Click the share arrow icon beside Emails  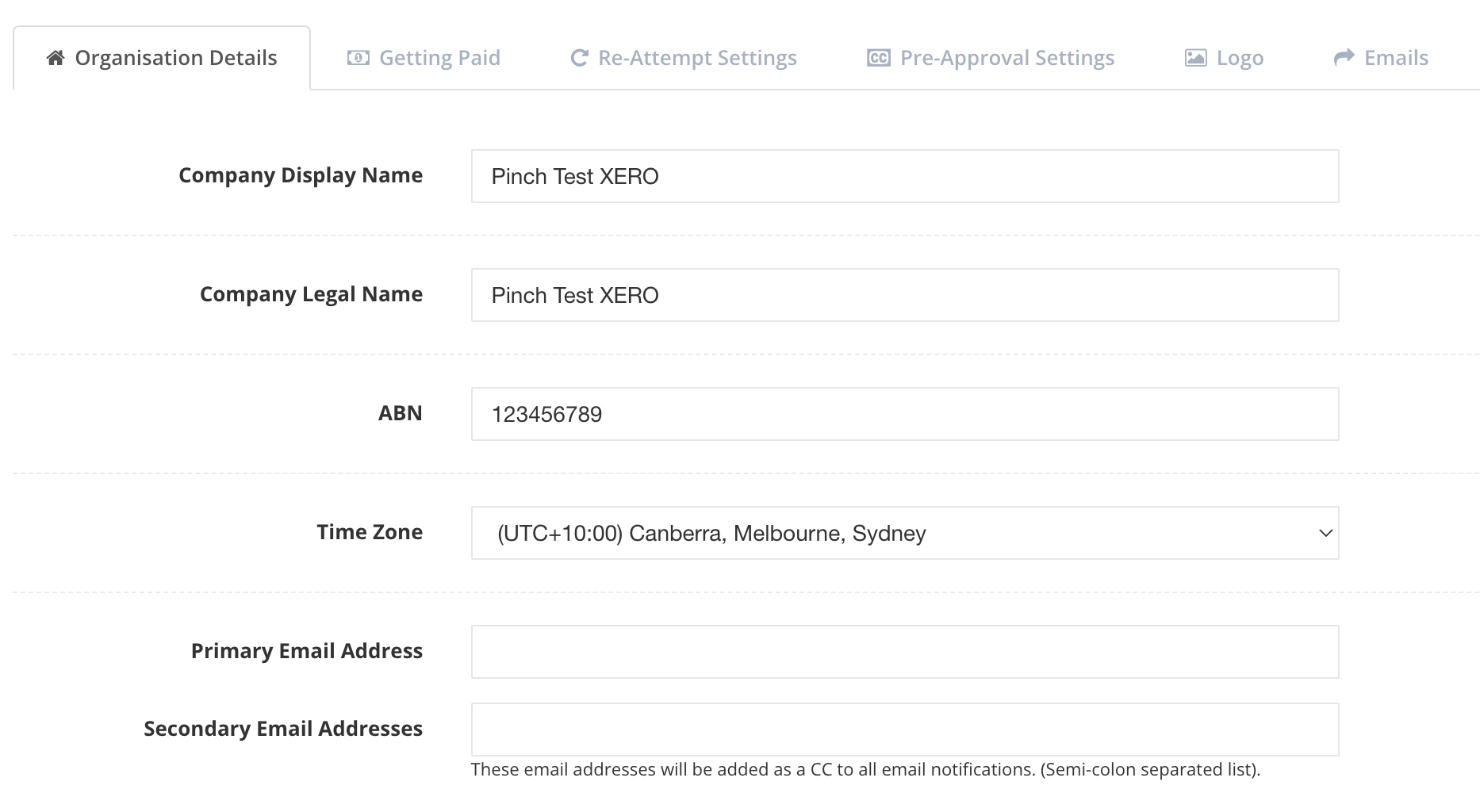(x=1344, y=58)
